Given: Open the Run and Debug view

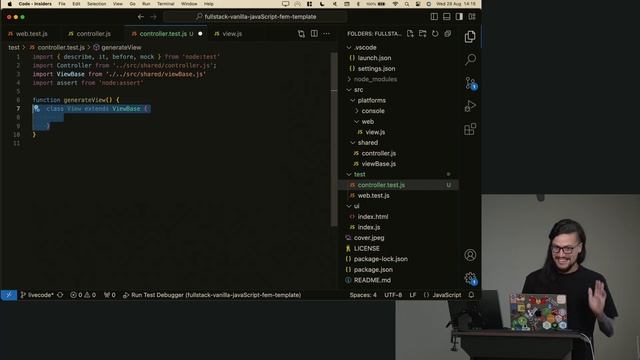Looking at the screenshot, I should point(470,106).
